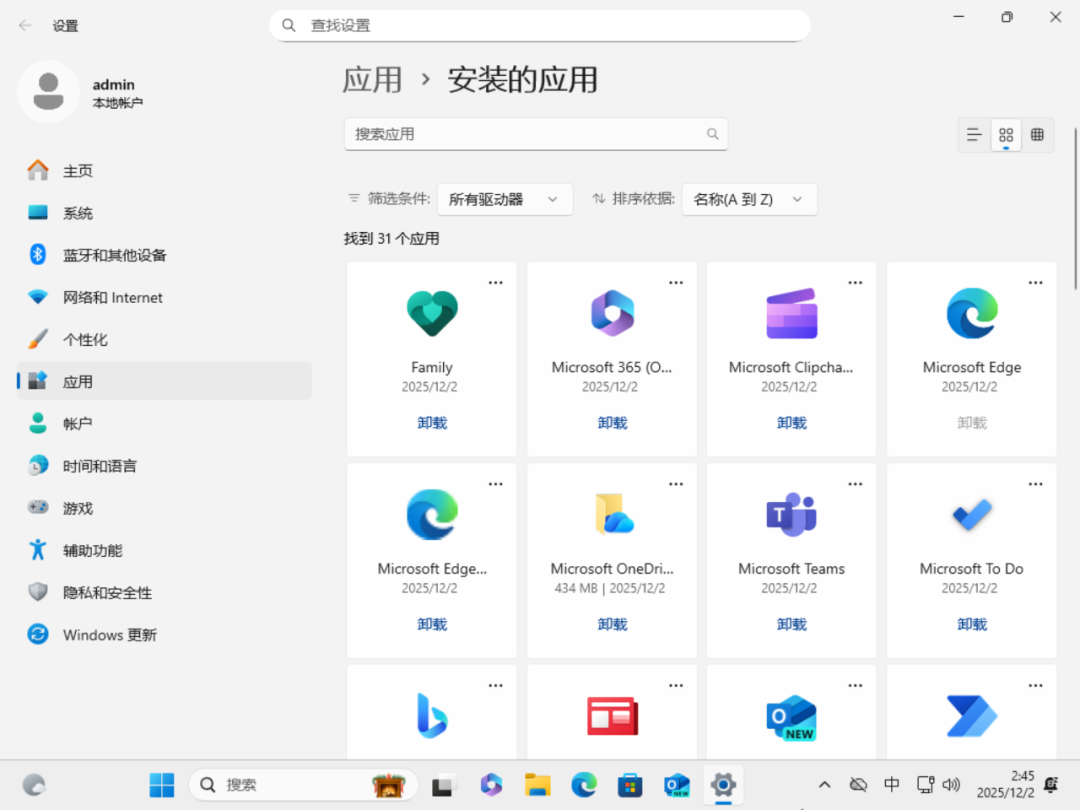Viewport: 1080px width, 810px height.
Task: Click 卸载 for Family app
Action: coord(432,423)
